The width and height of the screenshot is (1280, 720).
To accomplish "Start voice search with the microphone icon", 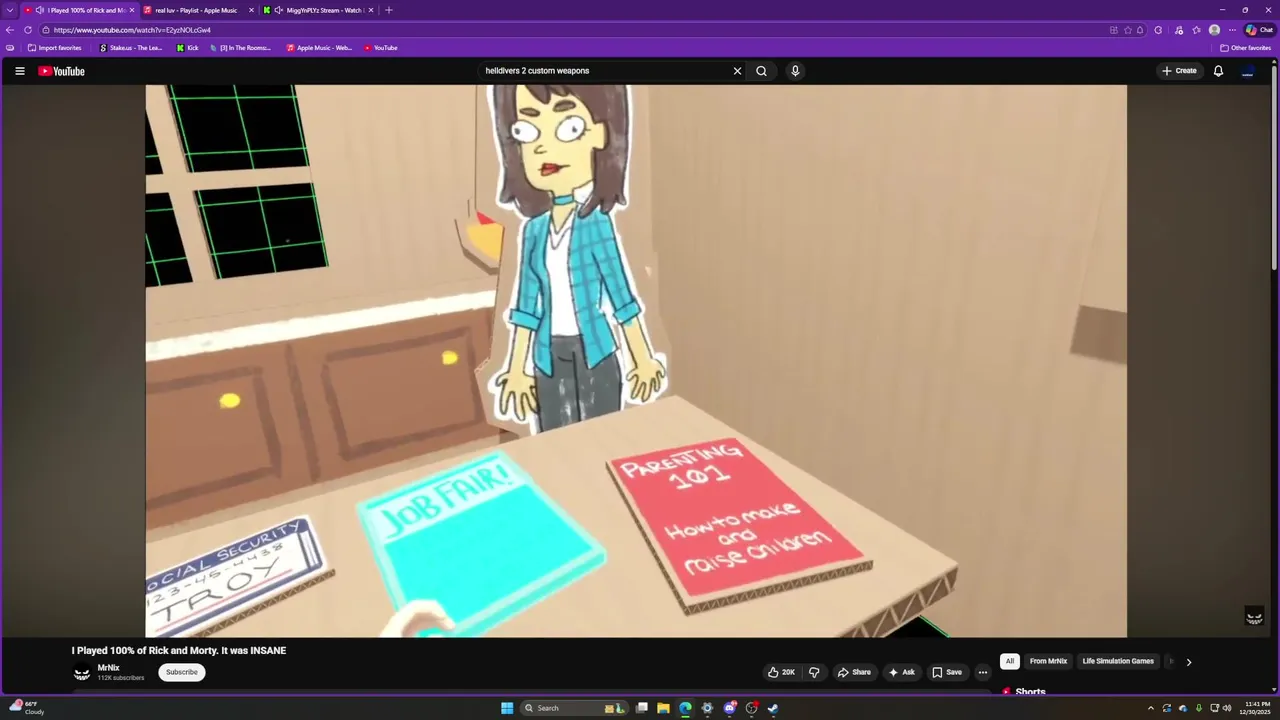I will pos(795,71).
